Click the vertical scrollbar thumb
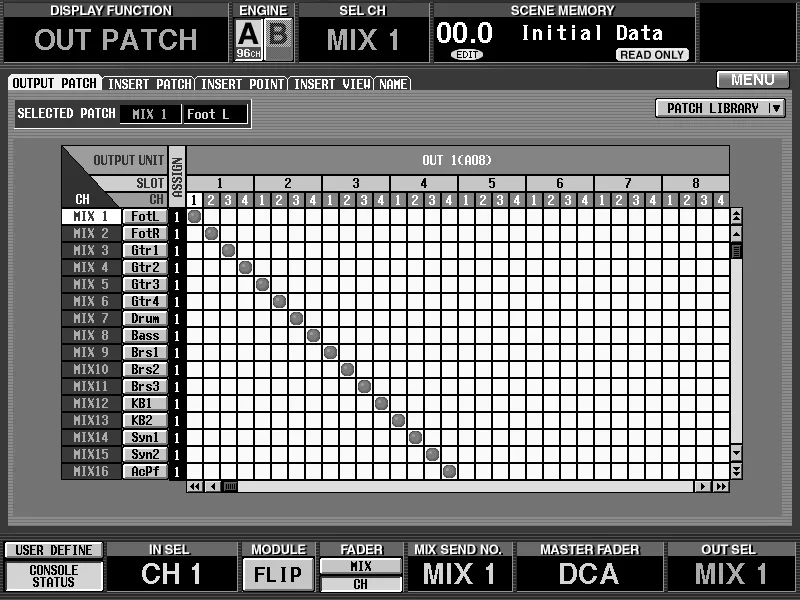The width and height of the screenshot is (800, 600). (x=736, y=252)
